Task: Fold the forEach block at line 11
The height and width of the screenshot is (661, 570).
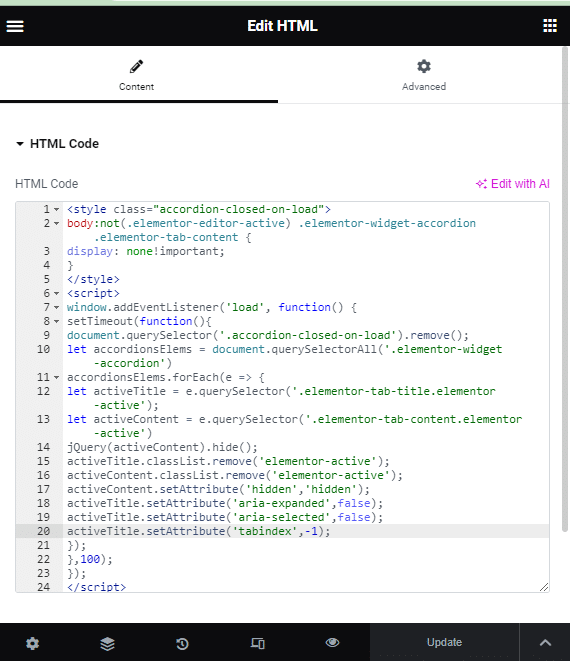Action: [56, 377]
